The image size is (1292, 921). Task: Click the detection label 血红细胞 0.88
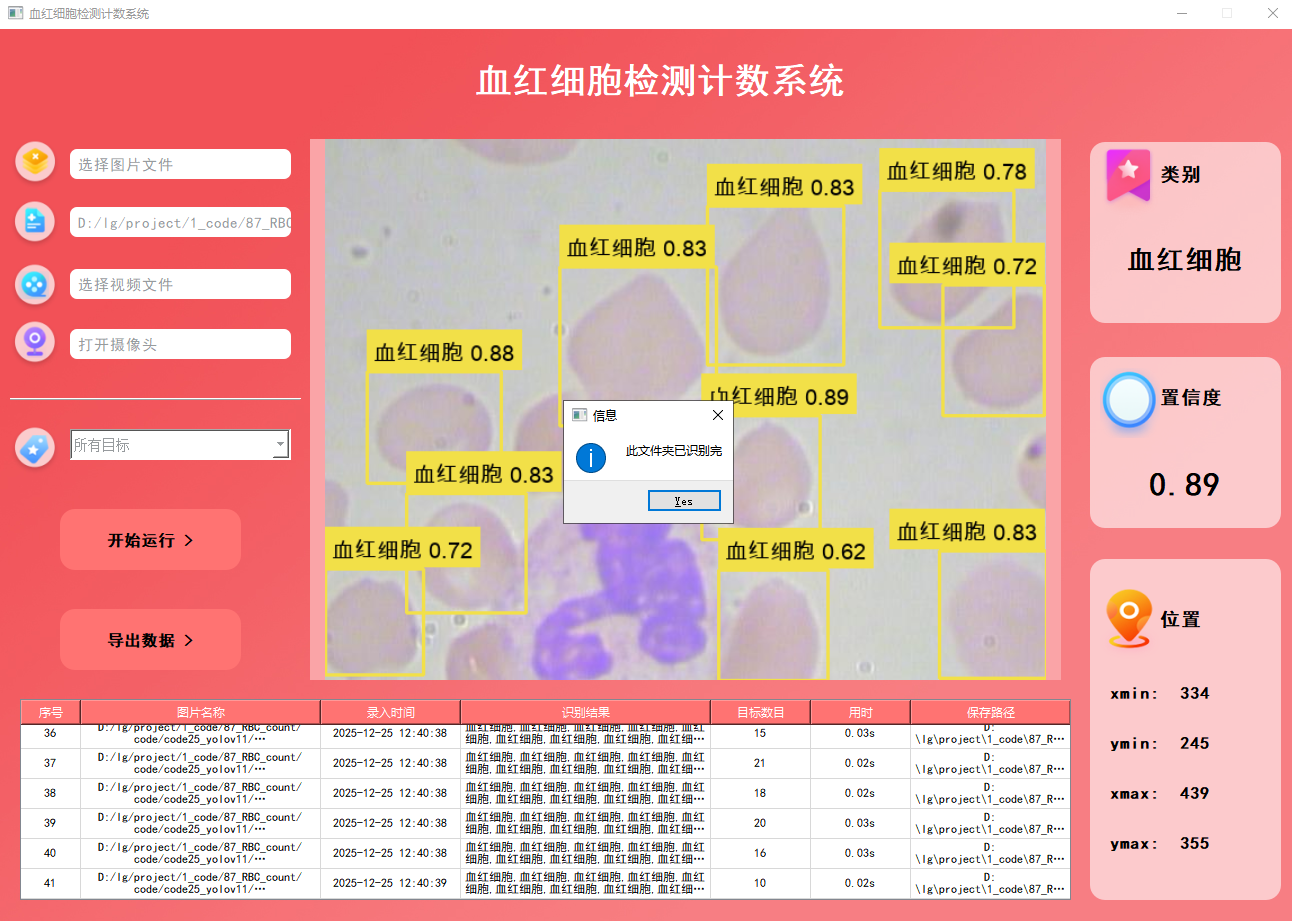click(444, 352)
